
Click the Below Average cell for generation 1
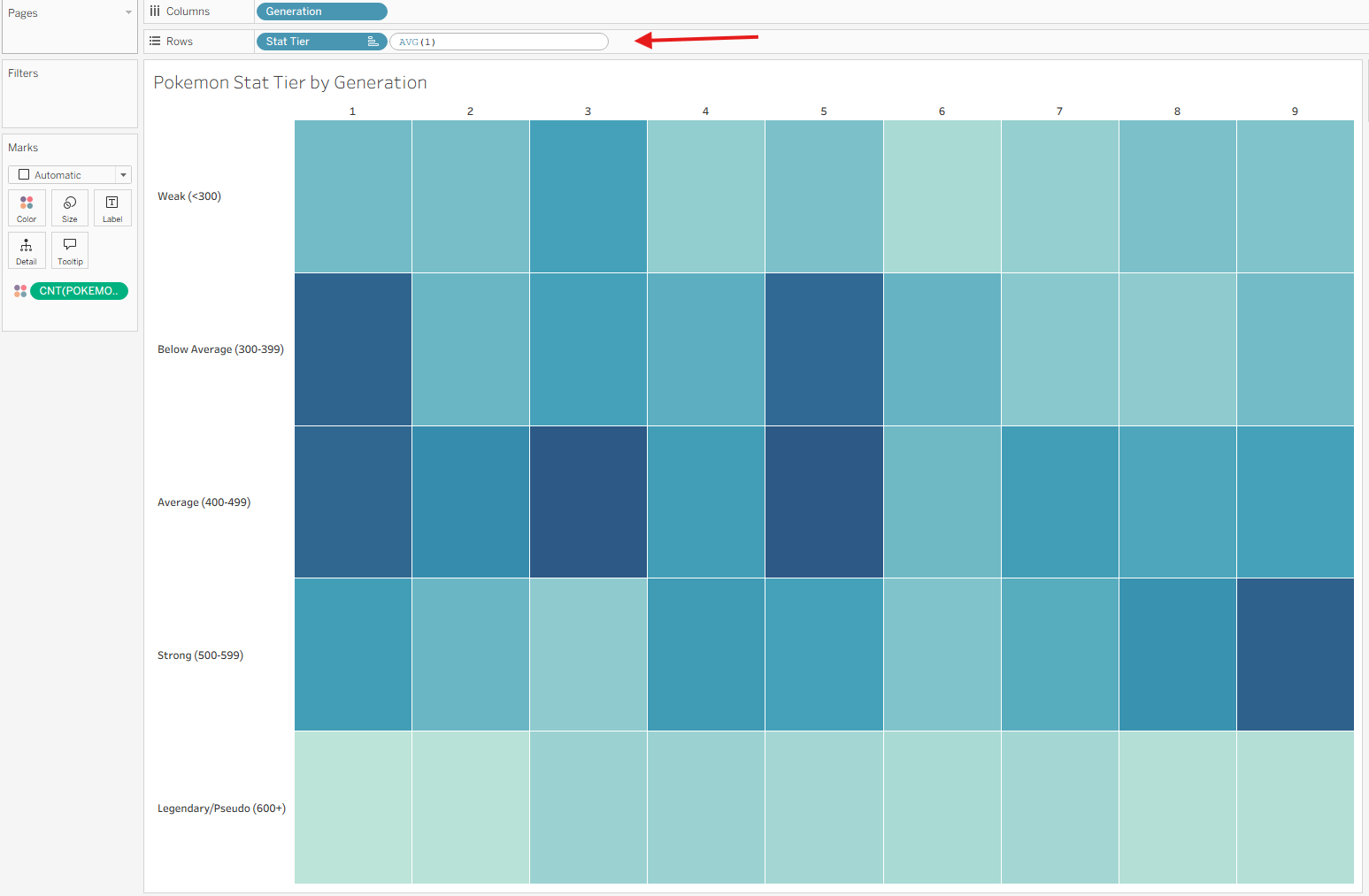click(353, 349)
